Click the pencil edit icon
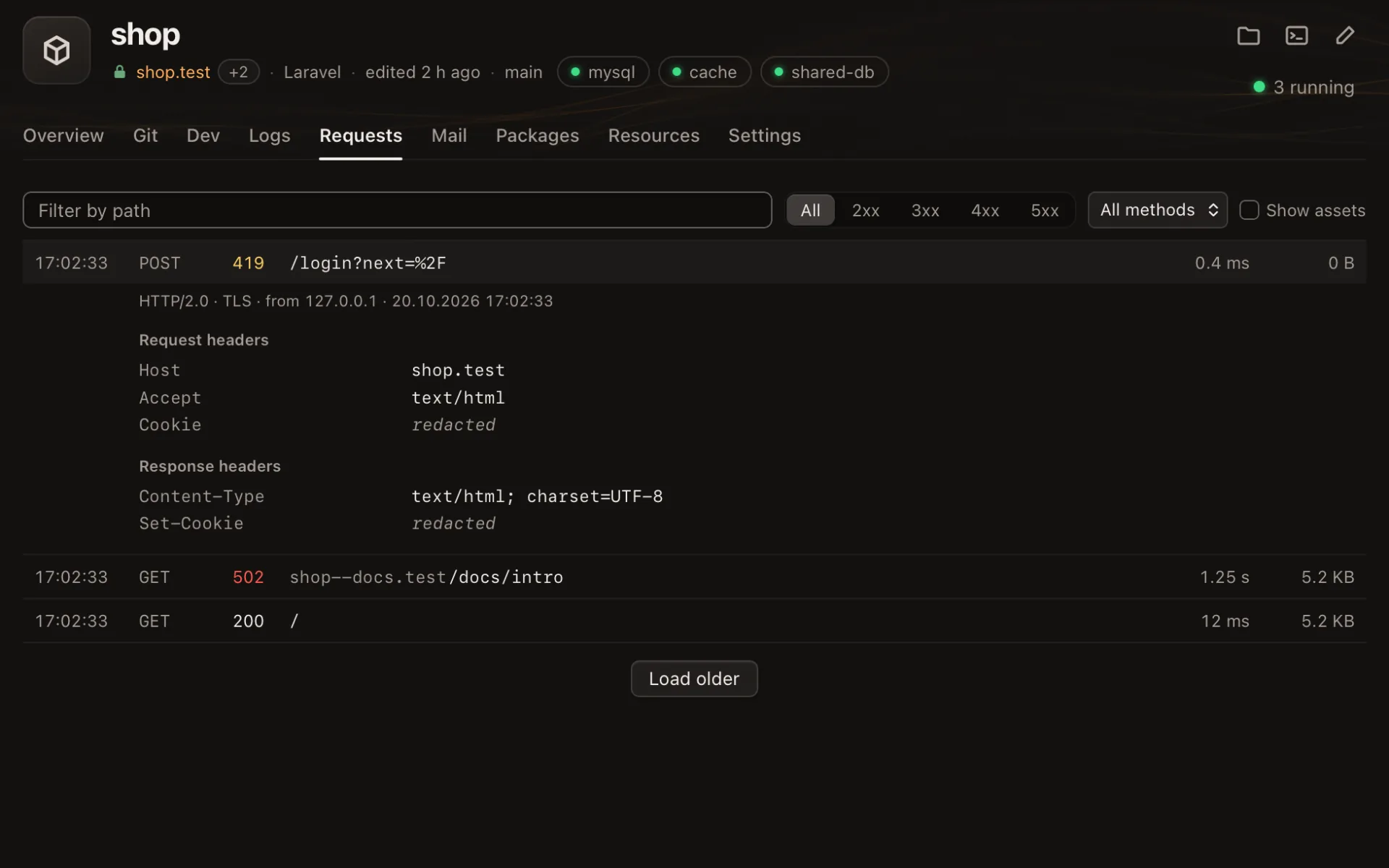Screen dimensions: 1389x868 (x=1345, y=35)
